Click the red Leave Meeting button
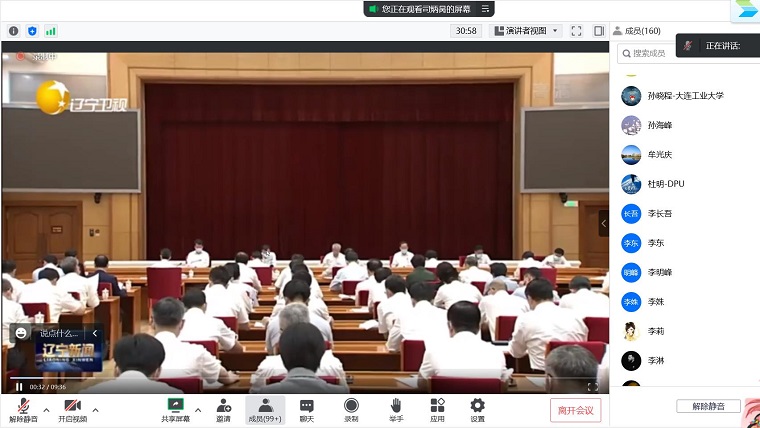This screenshot has width=760, height=428. (575, 410)
